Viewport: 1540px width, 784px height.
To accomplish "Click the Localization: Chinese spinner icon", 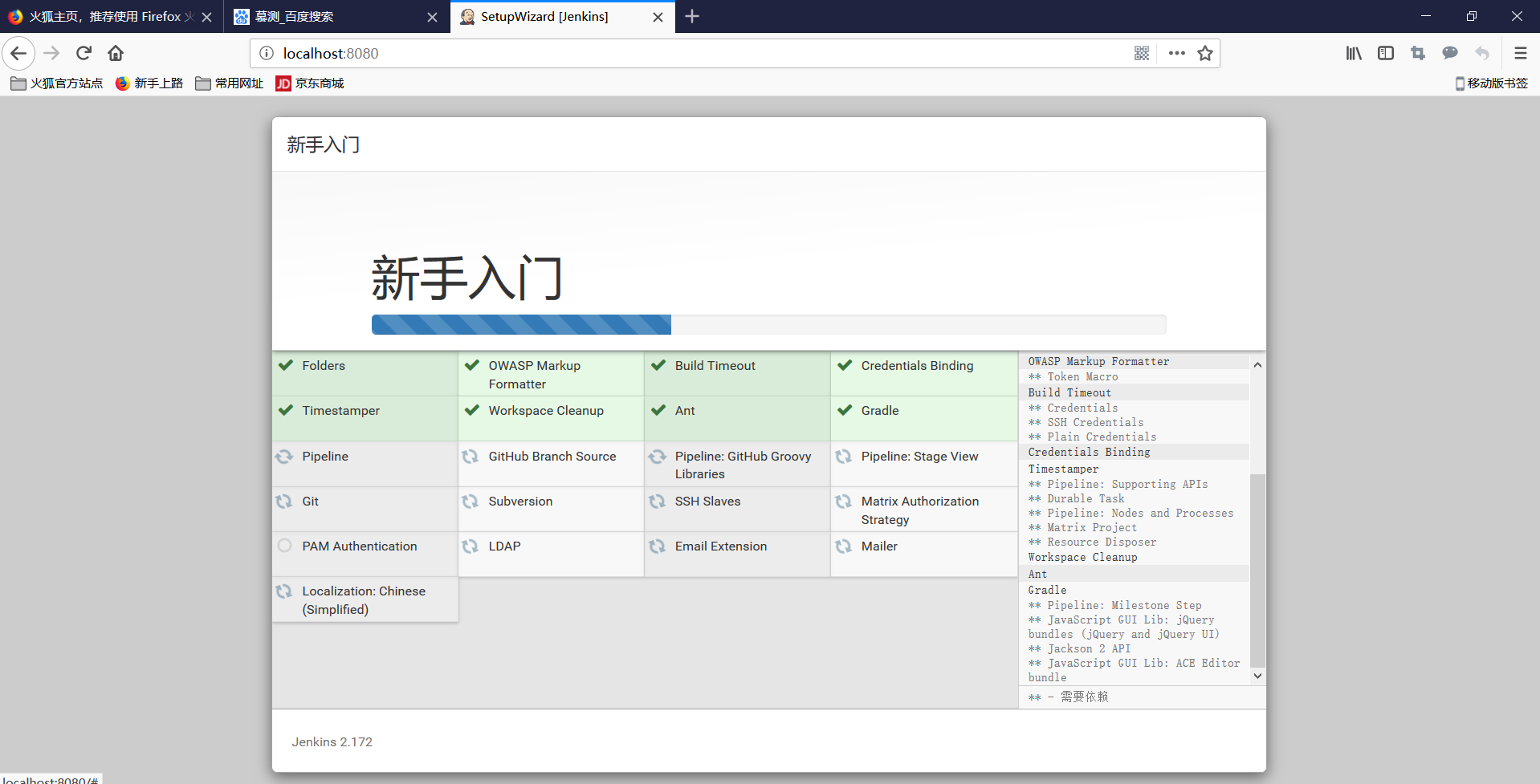I will pos(284,591).
